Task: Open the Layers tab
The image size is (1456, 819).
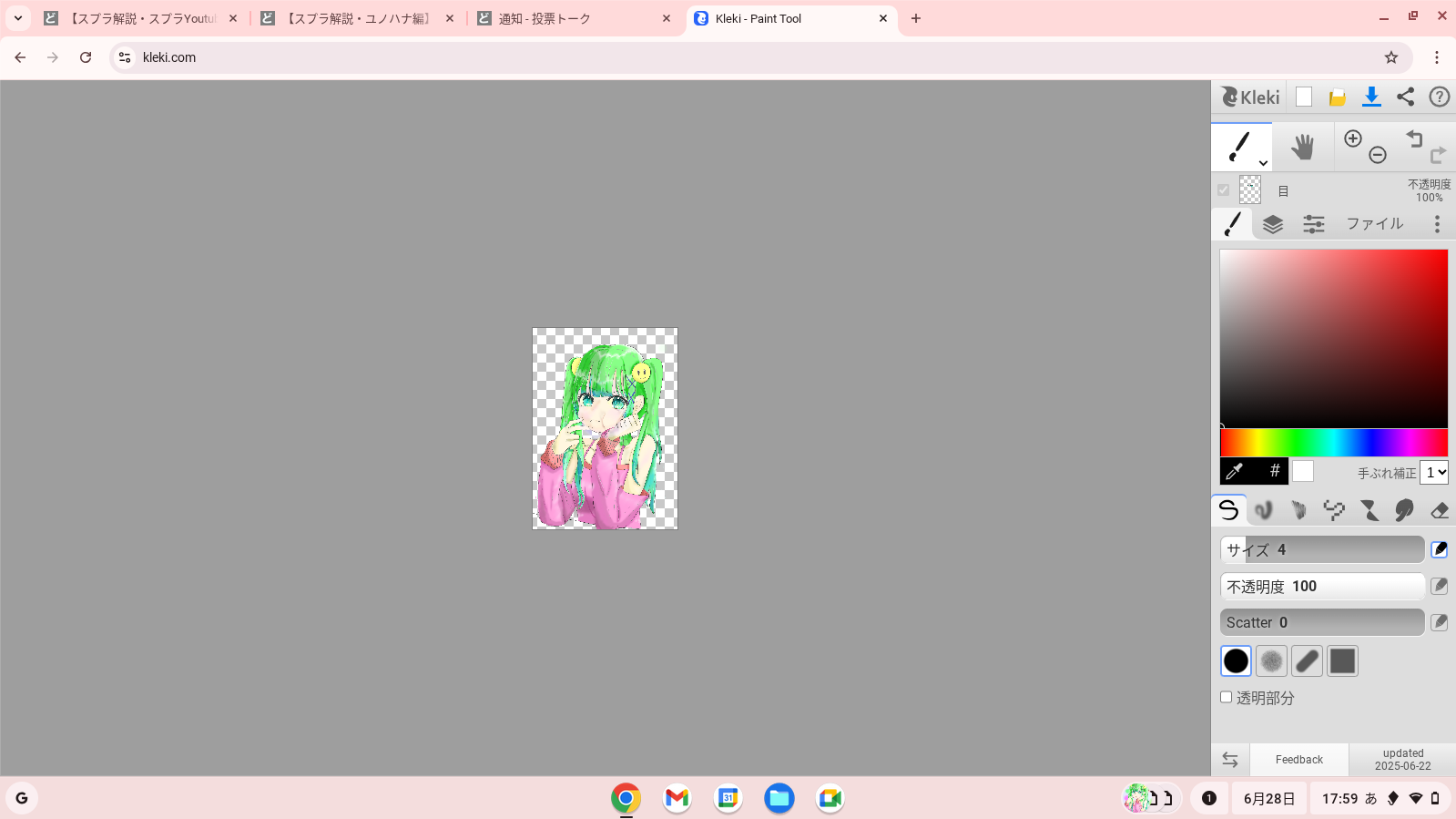Action: pyautogui.click(x=1273, y=224)
